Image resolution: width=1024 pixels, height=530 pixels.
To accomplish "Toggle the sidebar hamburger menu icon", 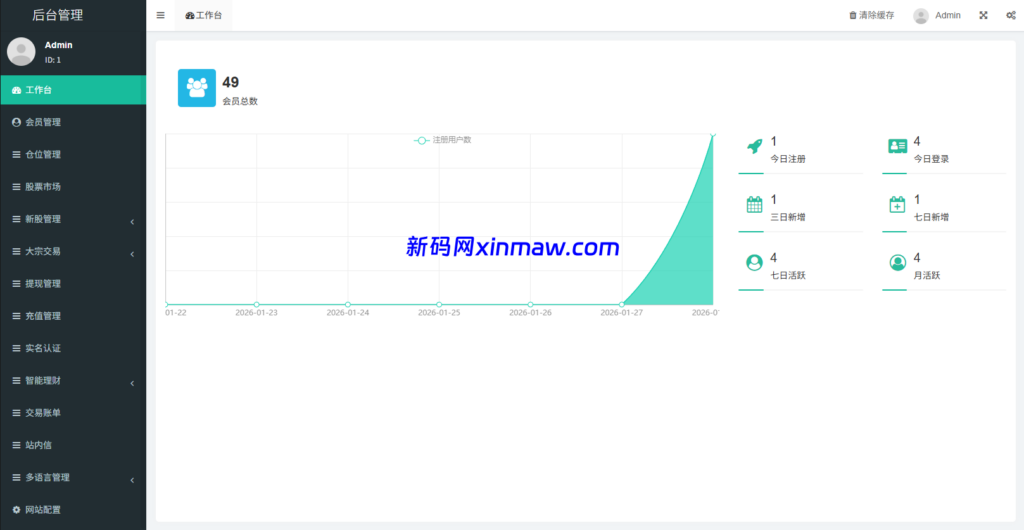I will point(161,16).
